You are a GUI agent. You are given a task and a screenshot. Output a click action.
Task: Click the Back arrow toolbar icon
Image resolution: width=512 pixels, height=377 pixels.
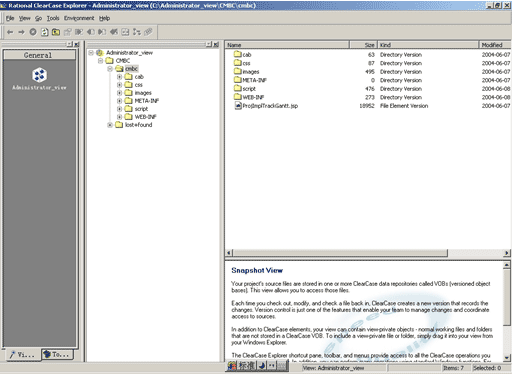(10, 32)
